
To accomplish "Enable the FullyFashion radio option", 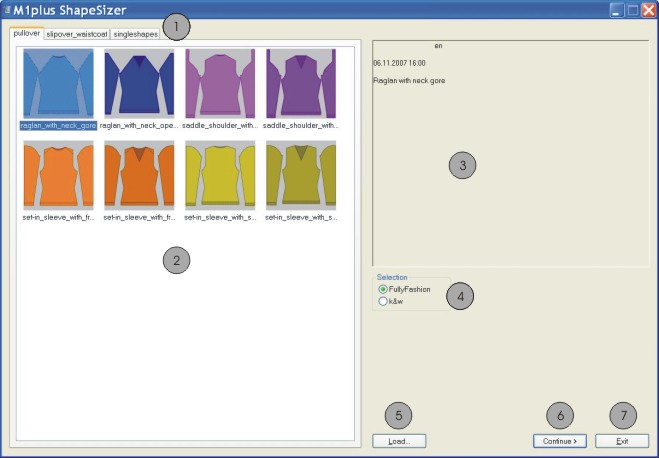I will point(383,289).
